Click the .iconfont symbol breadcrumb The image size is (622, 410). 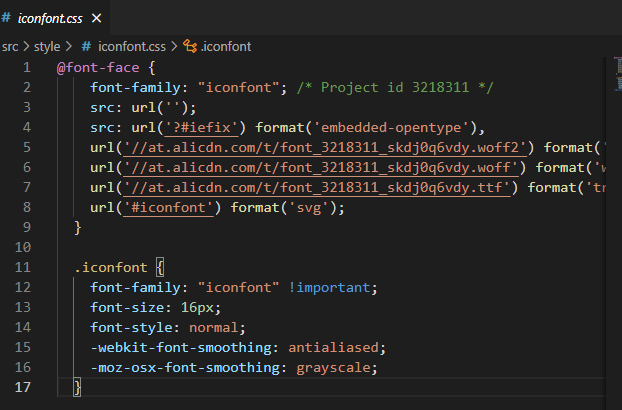click(x=226, y=46)
